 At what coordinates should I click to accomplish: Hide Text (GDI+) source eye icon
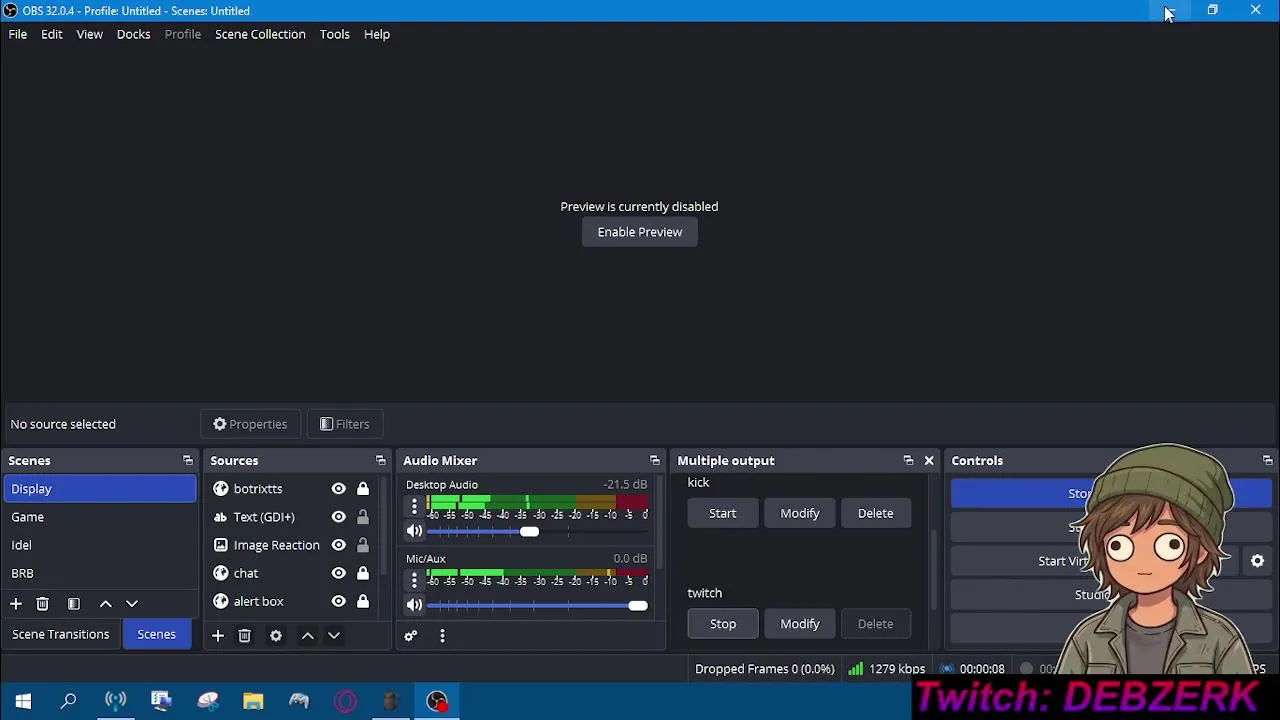pyautogui.click(x=338, y=517)
